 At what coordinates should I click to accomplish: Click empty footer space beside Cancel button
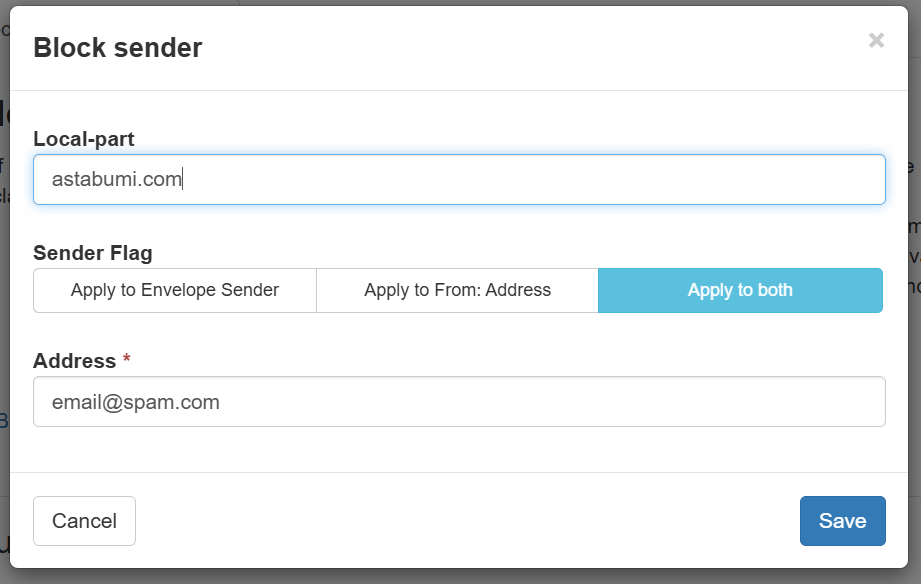click(x=460, y=521)
